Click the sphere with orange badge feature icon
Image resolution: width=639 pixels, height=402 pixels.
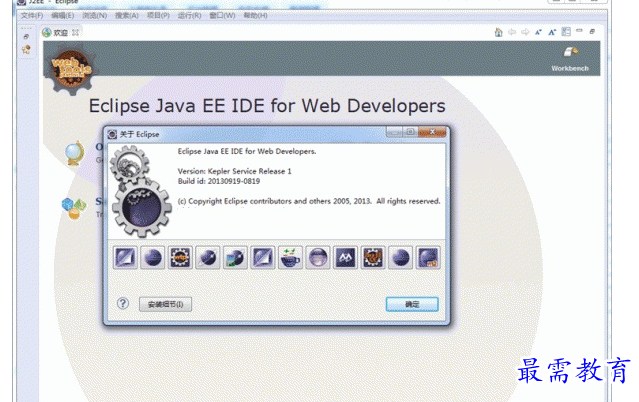pos(428,258)
